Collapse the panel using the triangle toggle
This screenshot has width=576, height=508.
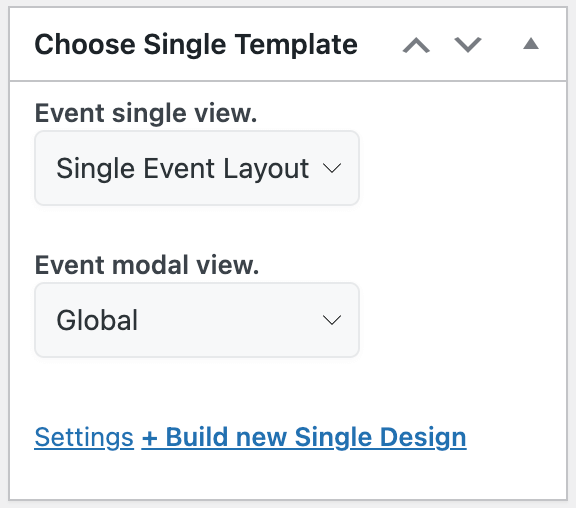tap(531, 44)
